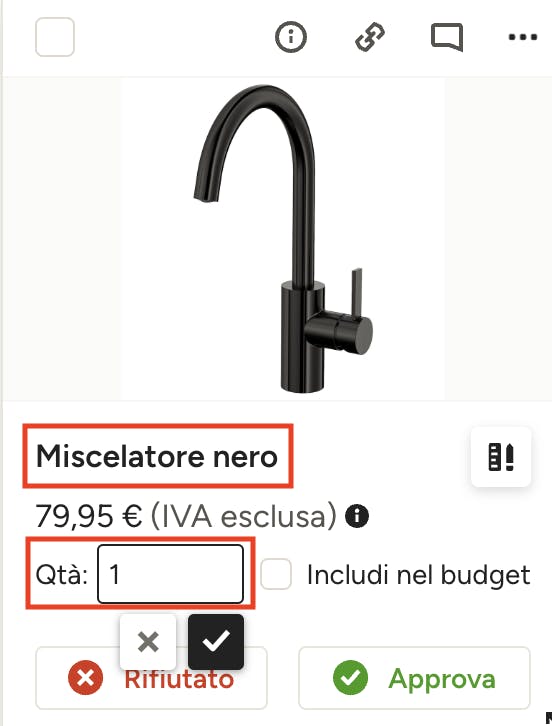Open the black faucet product image
This screenshot has width=552, height=726.
pyautogui.click(x=283, y=239)
